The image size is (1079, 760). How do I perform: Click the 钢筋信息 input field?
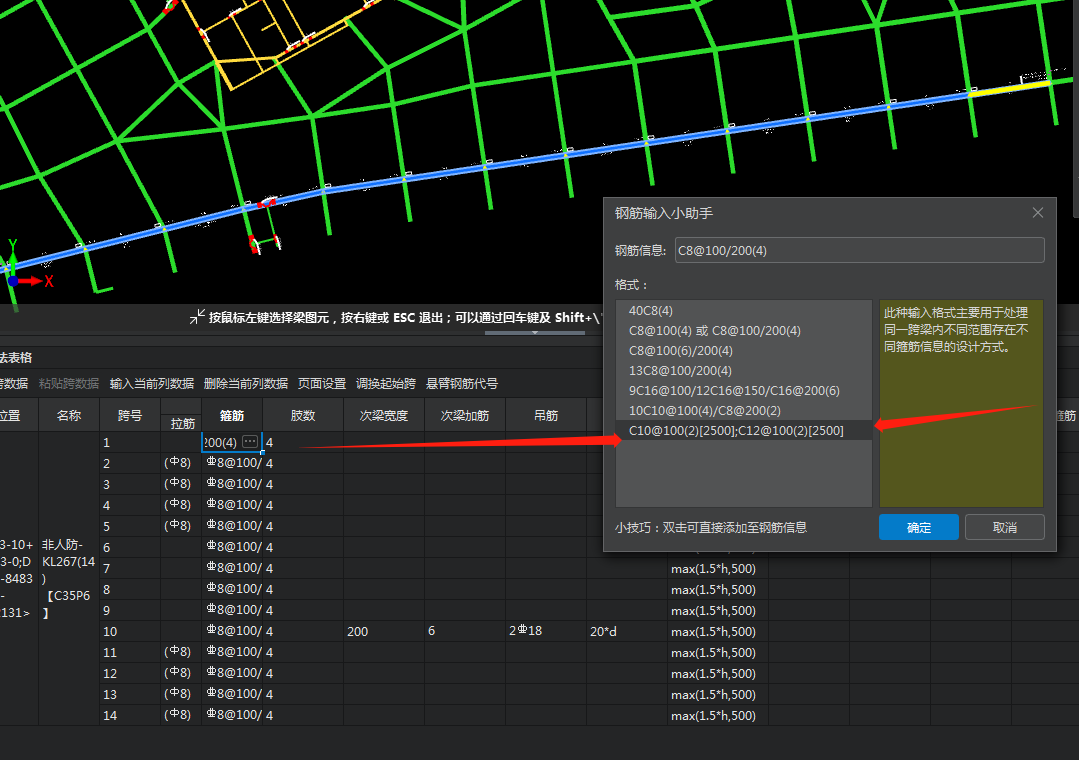pyautogui.click(x=859, y=251)
